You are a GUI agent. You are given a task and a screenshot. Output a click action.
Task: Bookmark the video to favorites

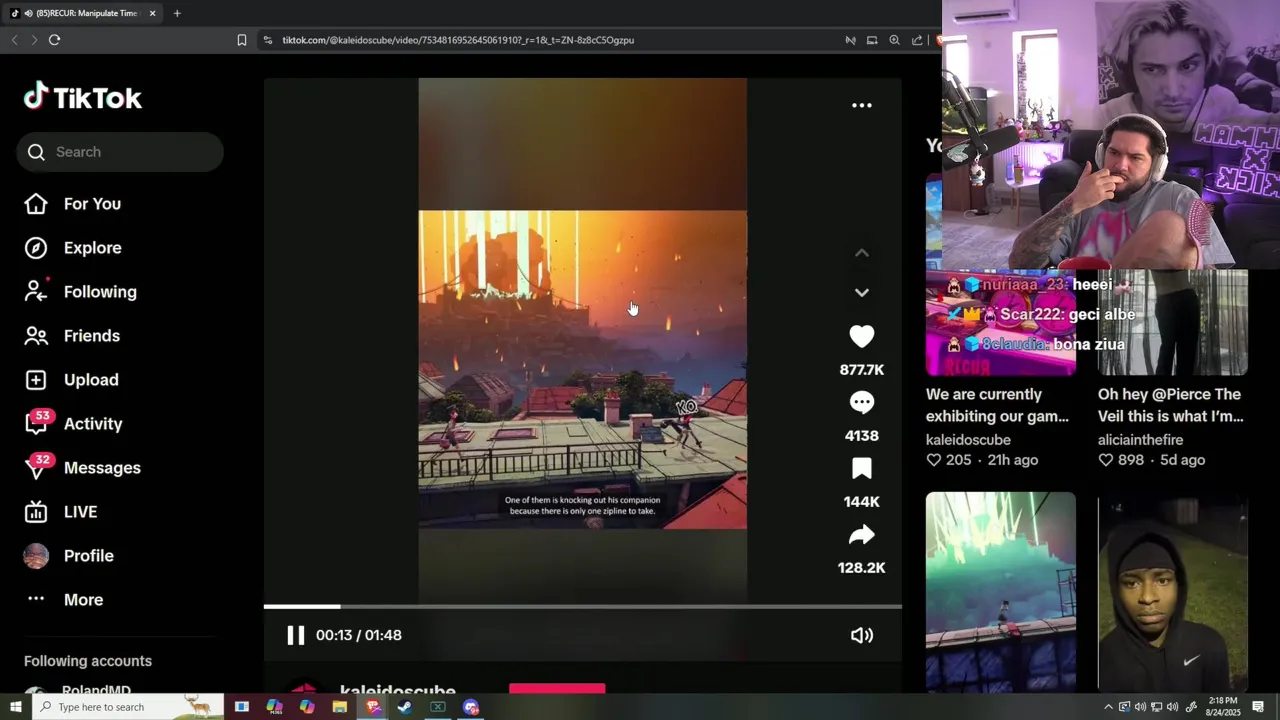tap(861, 469)
